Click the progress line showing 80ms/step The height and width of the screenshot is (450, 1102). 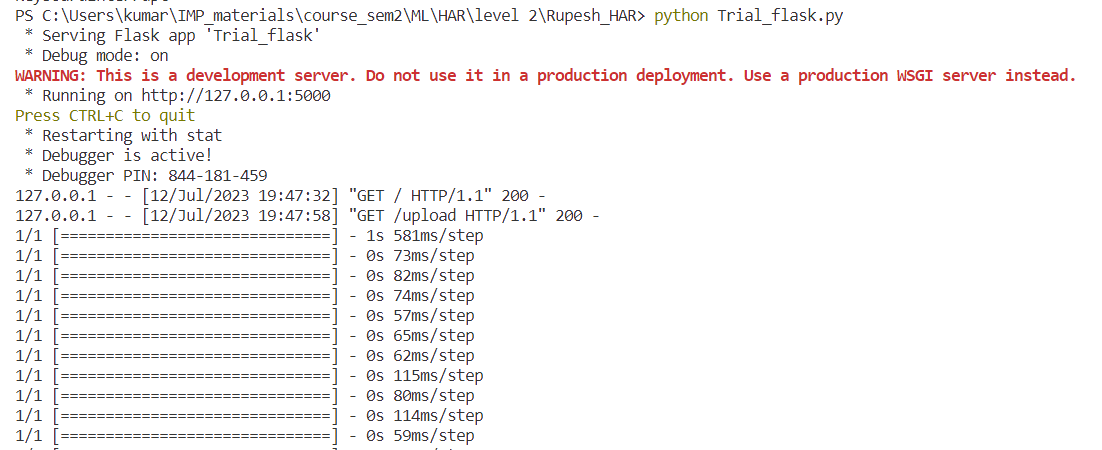245,396
